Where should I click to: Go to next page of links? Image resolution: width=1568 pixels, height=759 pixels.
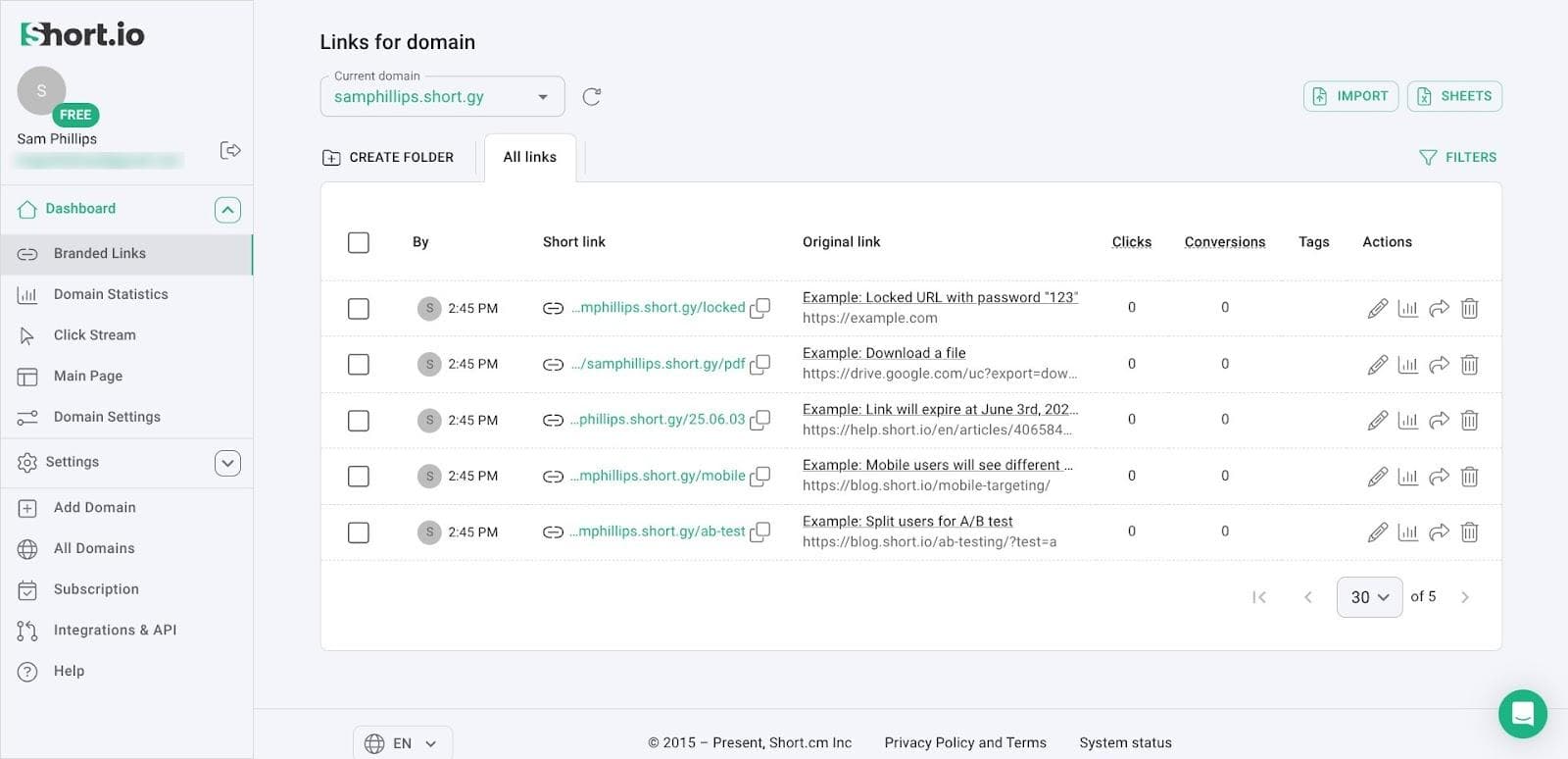[1465, 597]
